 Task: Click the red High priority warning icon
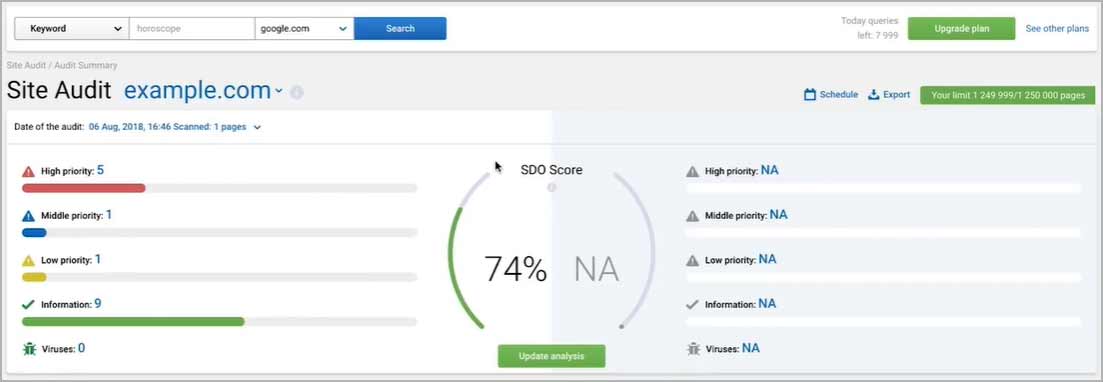coord(28,172)
